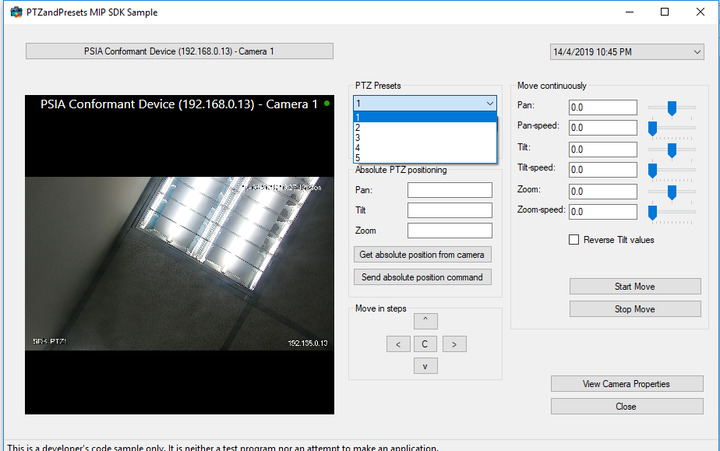Image resolution: width=720 pixels, height=451 pixels.
Task: Click the down arrow step button
Action: 425,366
